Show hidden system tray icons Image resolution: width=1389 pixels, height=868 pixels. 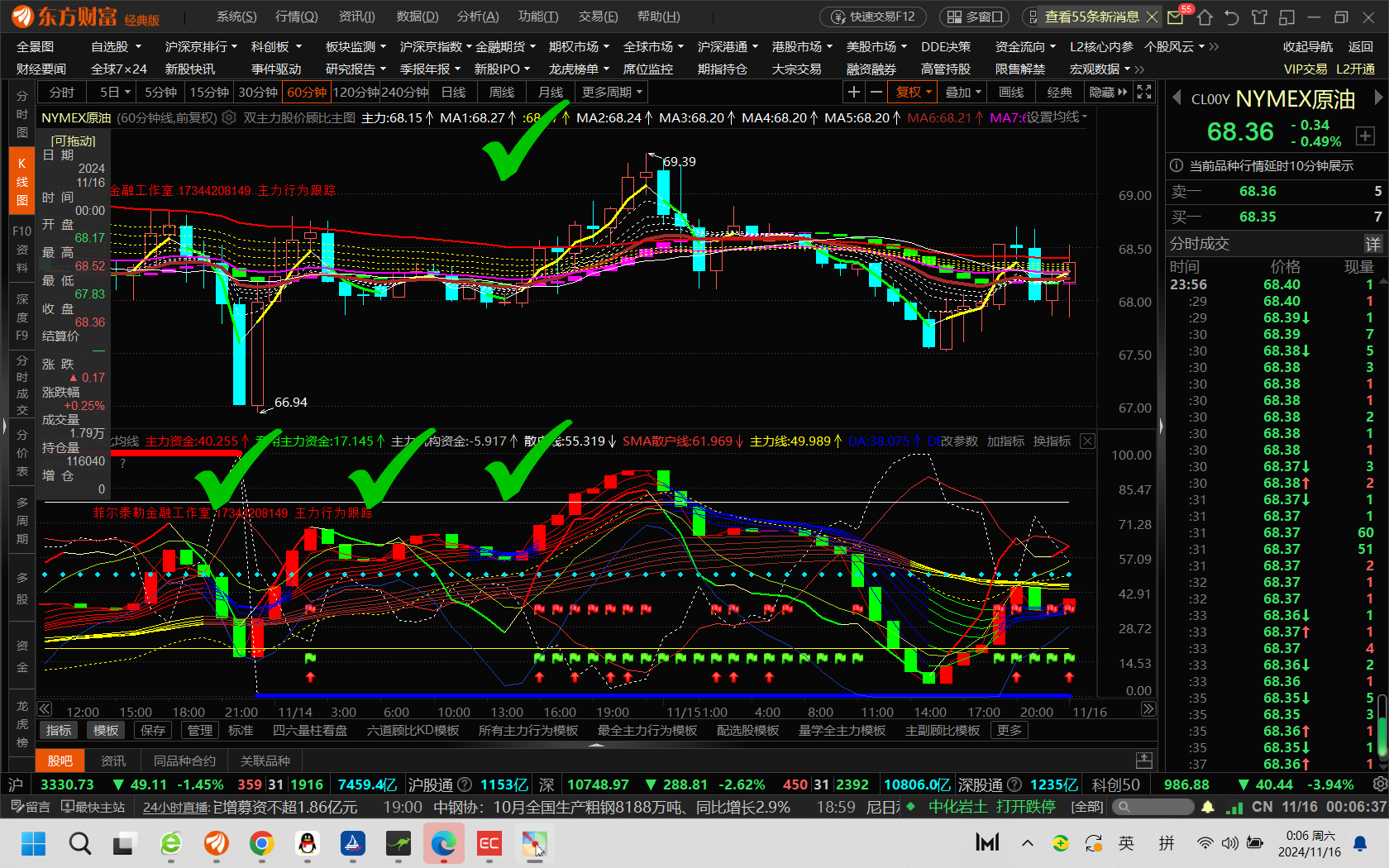click(1027, 843)
